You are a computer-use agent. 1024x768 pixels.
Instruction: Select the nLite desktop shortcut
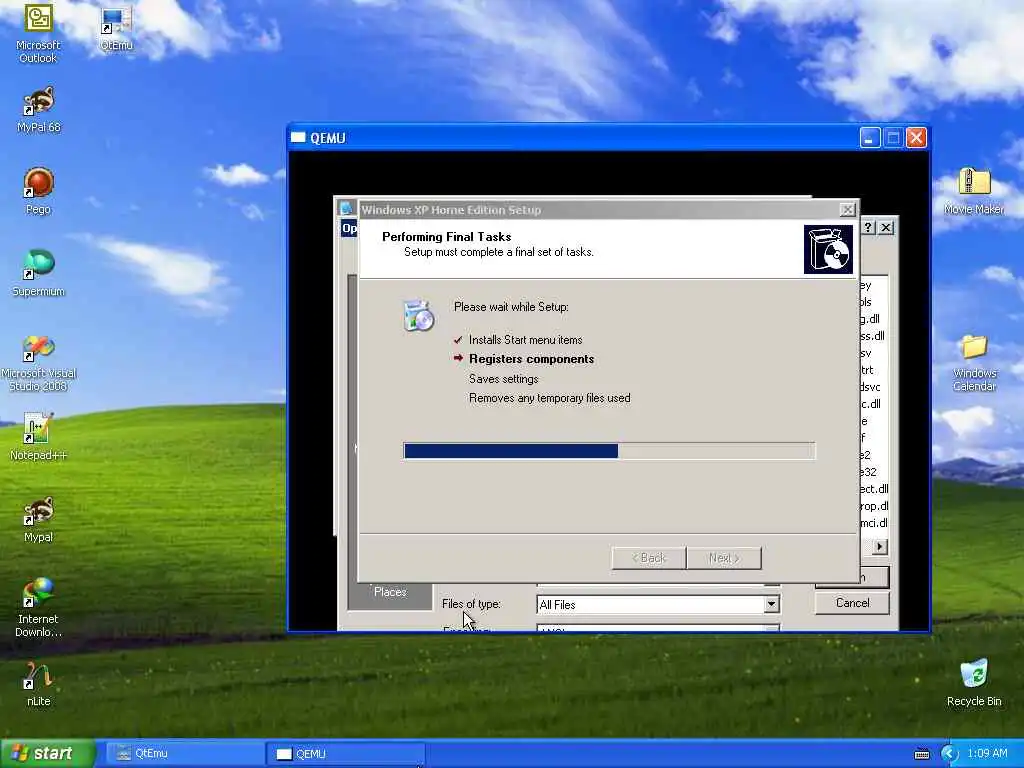point(39,684)
